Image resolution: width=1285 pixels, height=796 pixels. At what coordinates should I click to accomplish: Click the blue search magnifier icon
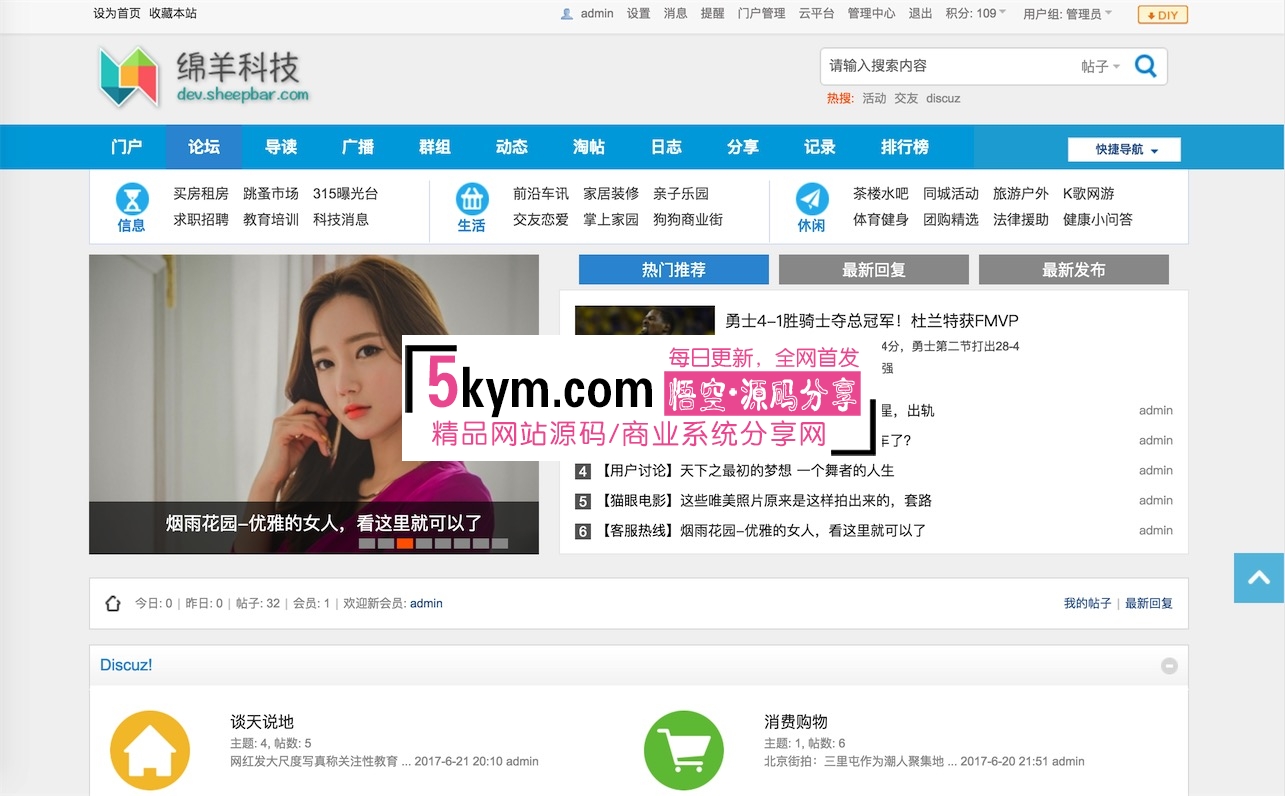pos(1145,67)
